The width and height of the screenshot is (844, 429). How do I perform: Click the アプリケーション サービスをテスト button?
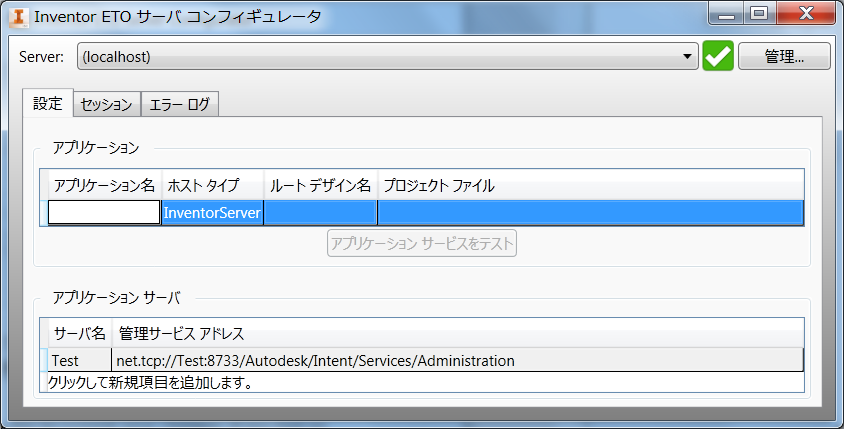coord(422,243)
